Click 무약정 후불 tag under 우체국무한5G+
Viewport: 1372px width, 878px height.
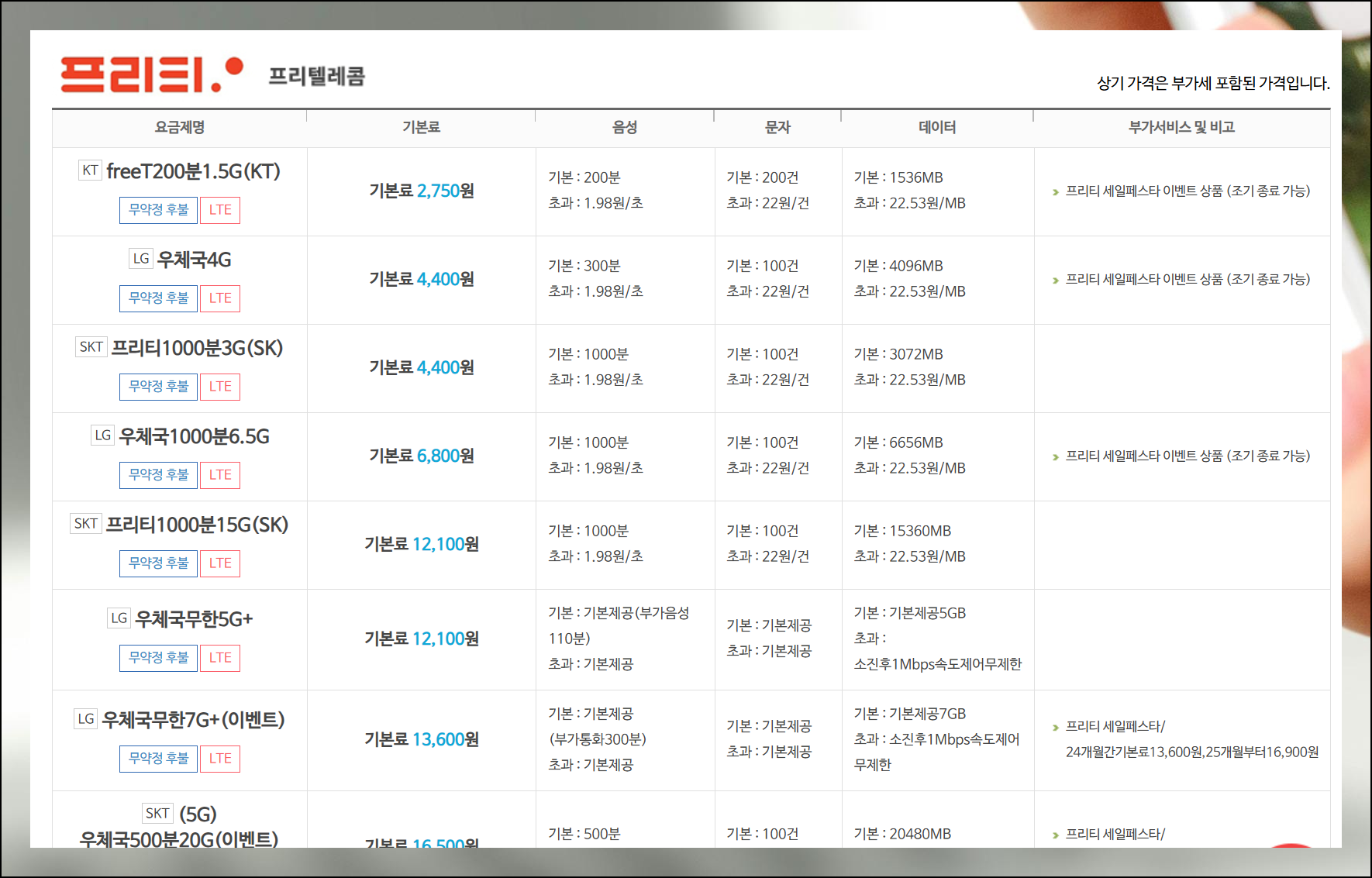click(159, 658)
